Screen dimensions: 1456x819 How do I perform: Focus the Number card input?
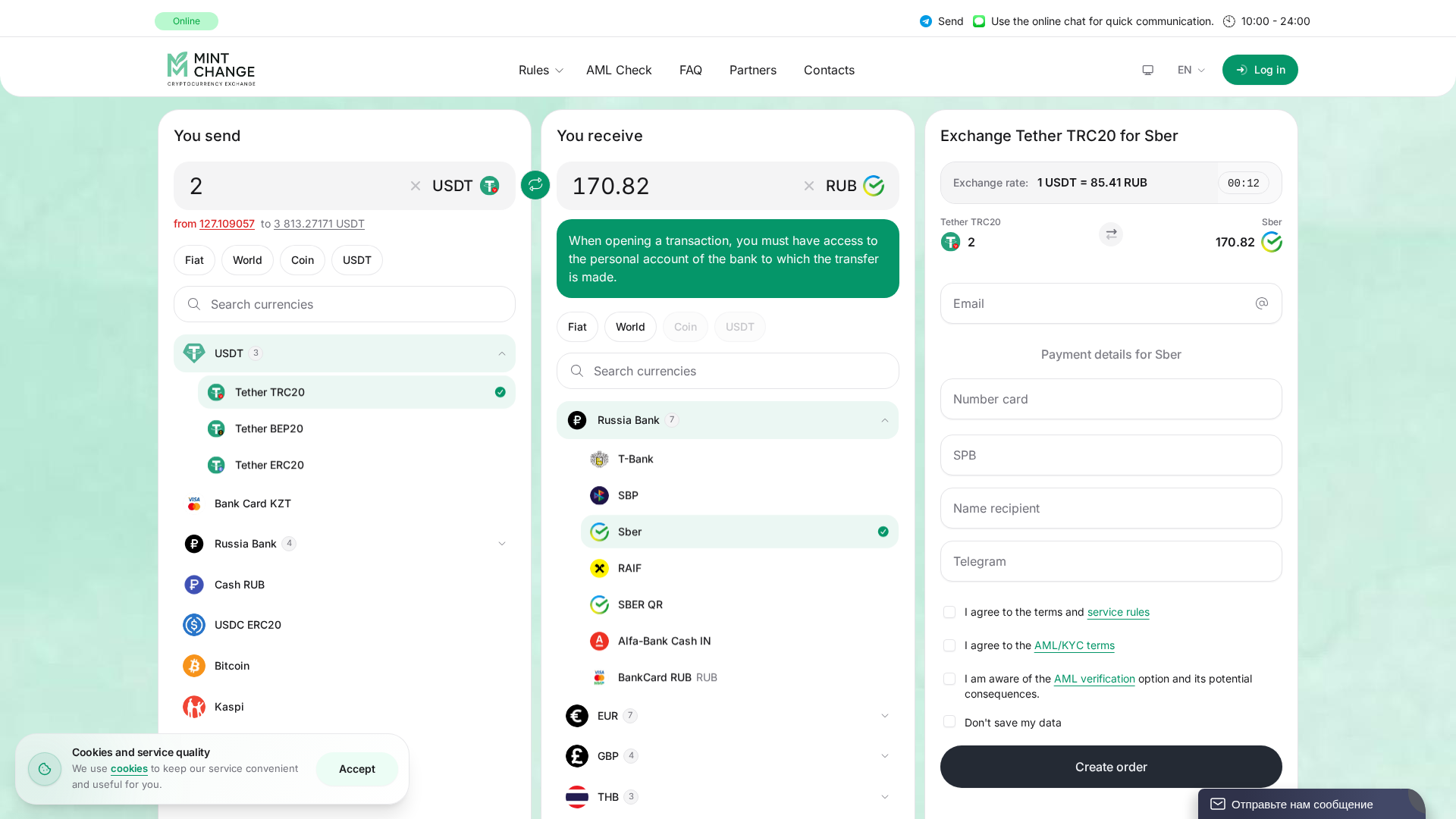[x=1111, y=399]
